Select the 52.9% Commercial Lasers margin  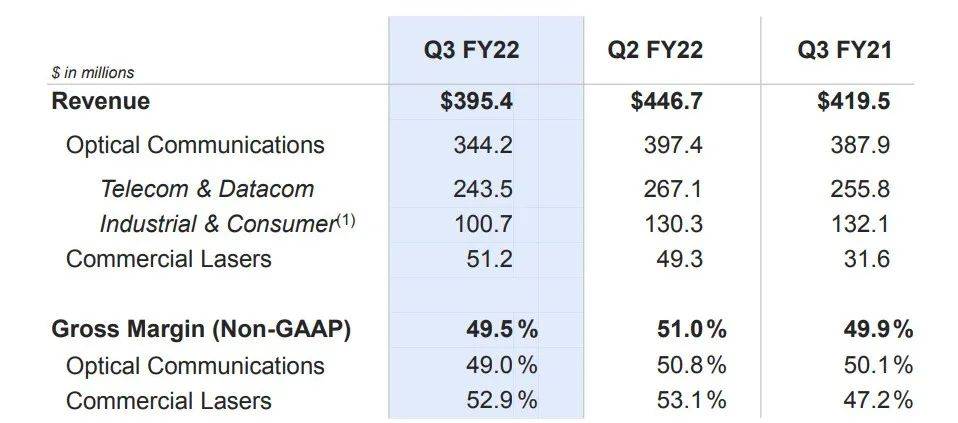501,401
